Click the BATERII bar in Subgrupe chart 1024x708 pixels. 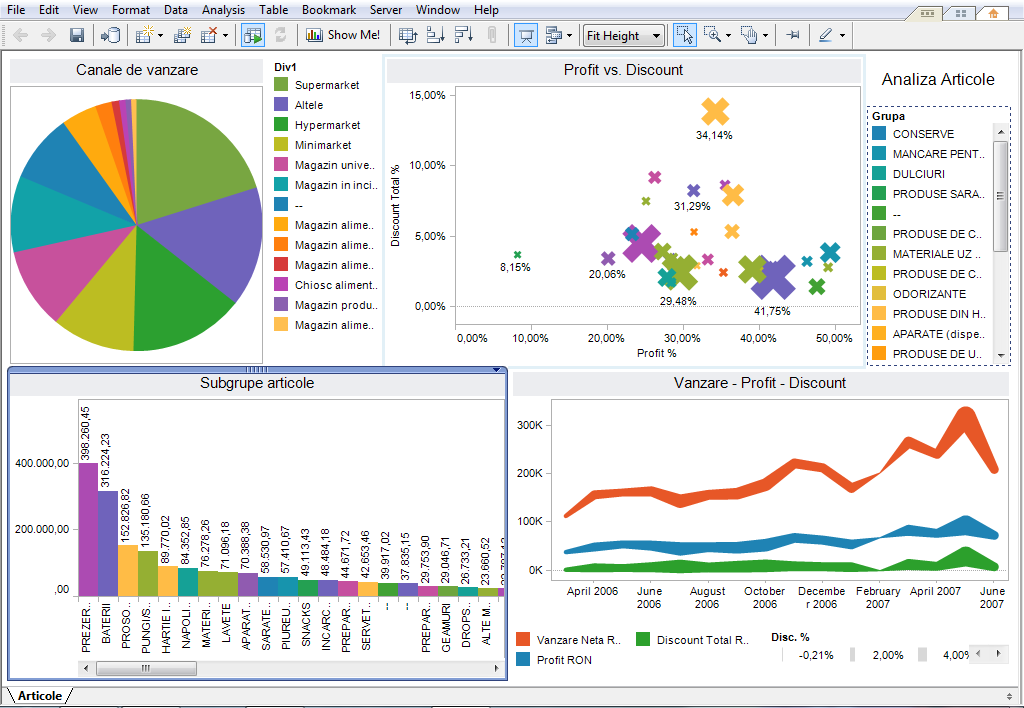click(108, 543)
